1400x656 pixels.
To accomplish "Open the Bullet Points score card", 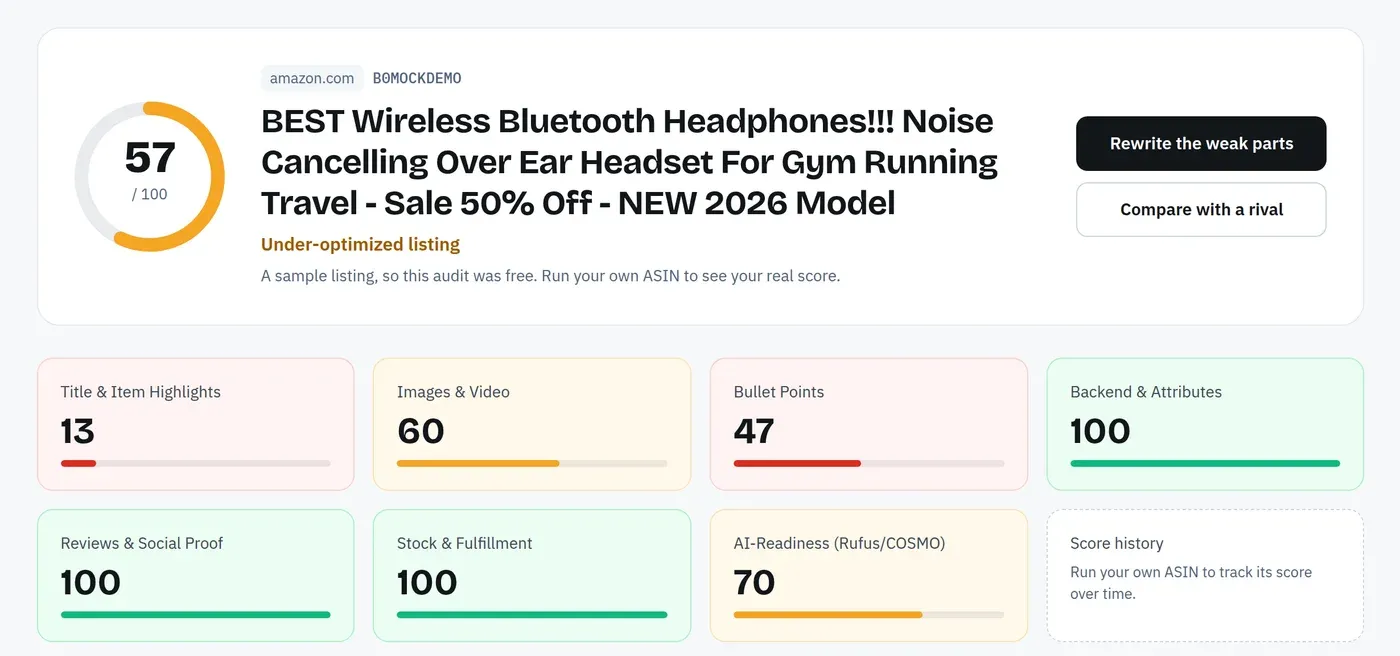I will click(x=869, y=424).
